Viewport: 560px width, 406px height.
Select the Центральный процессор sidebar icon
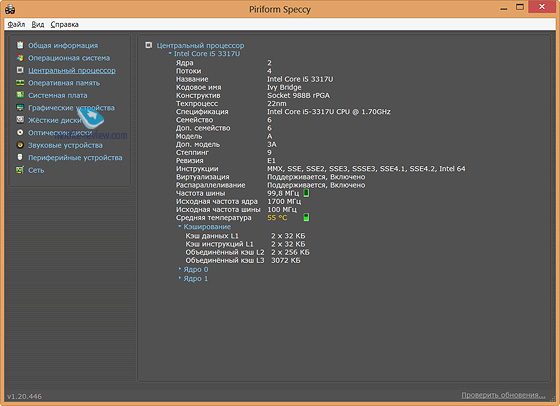click(20, 70)
